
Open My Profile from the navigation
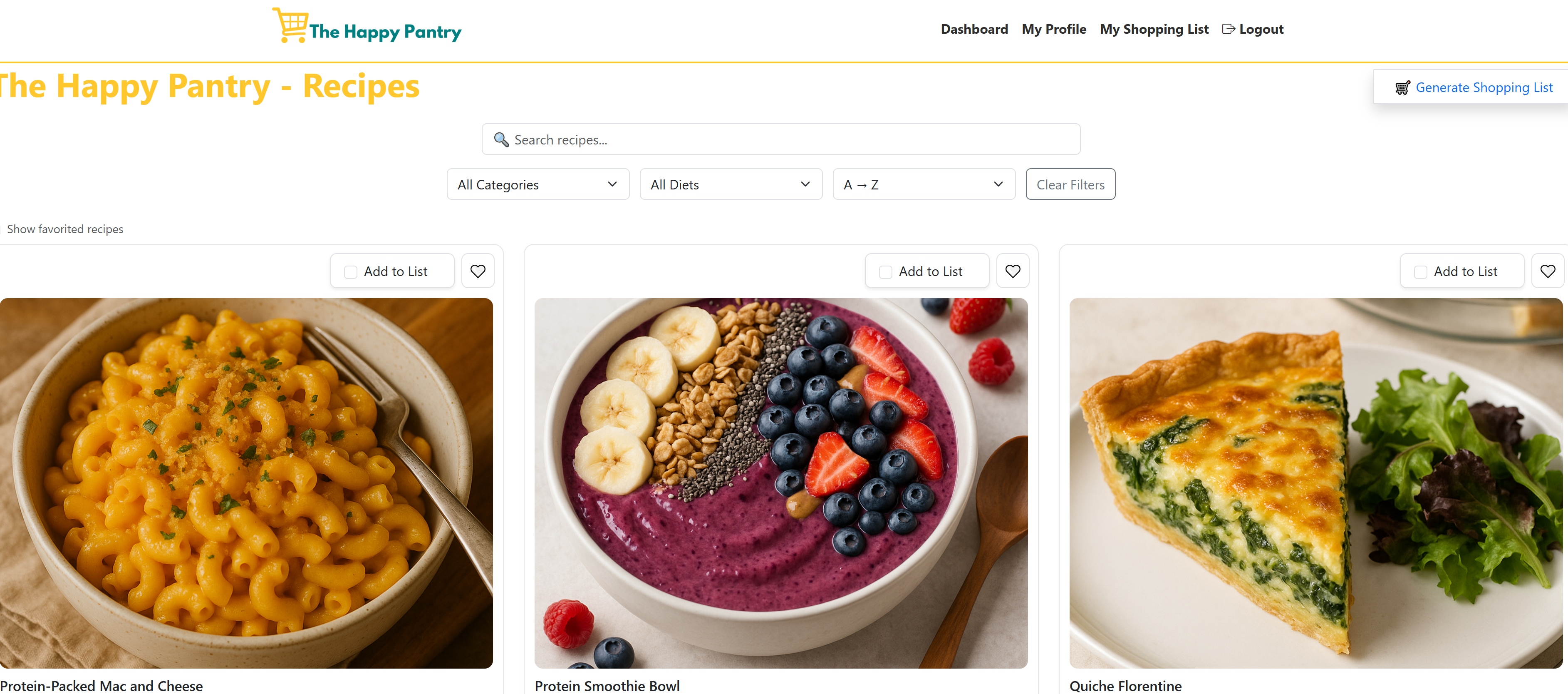coord(1054,29)
